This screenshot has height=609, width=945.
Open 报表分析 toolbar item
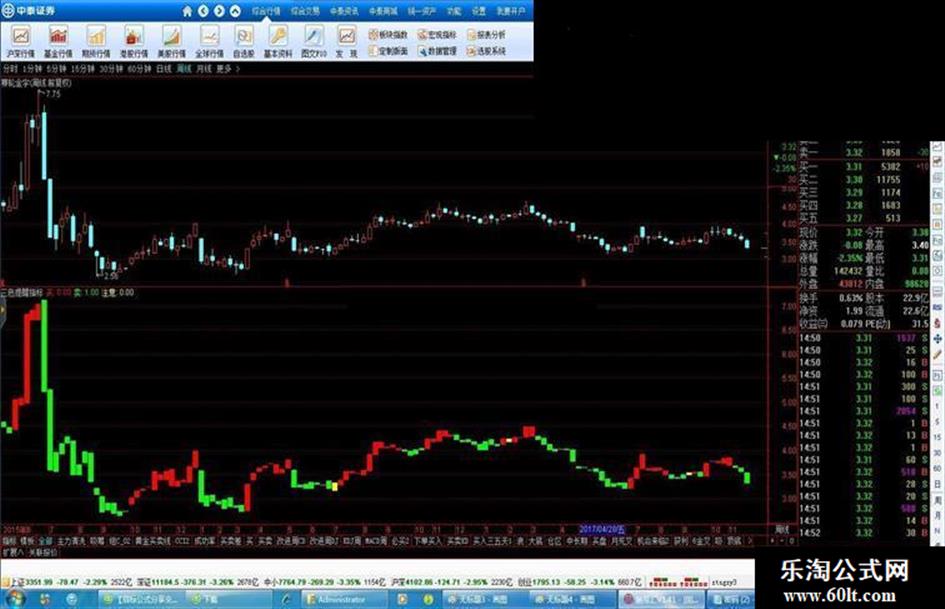(x=486, y=35)
